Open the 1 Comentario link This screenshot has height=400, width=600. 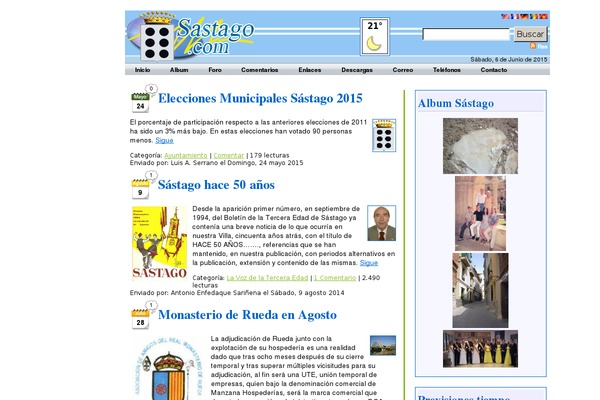[x=335, y=278]
